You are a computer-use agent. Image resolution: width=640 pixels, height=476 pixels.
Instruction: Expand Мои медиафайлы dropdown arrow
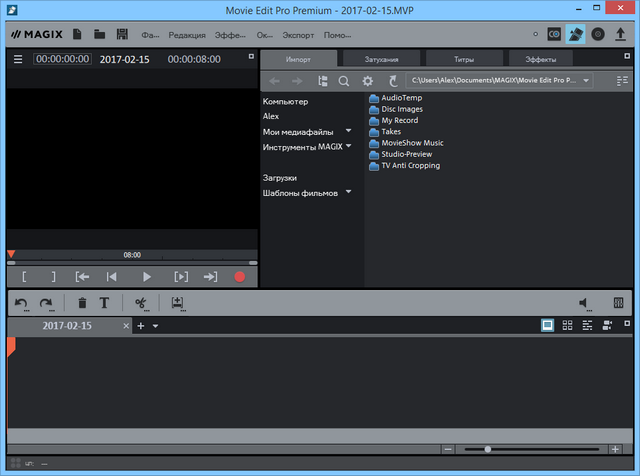pos(348,131)
